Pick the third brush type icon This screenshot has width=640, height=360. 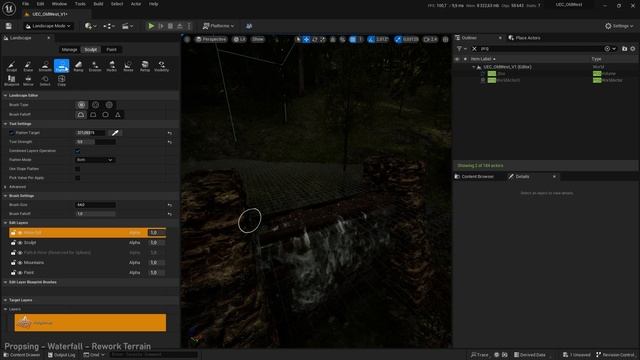point(109,105)
